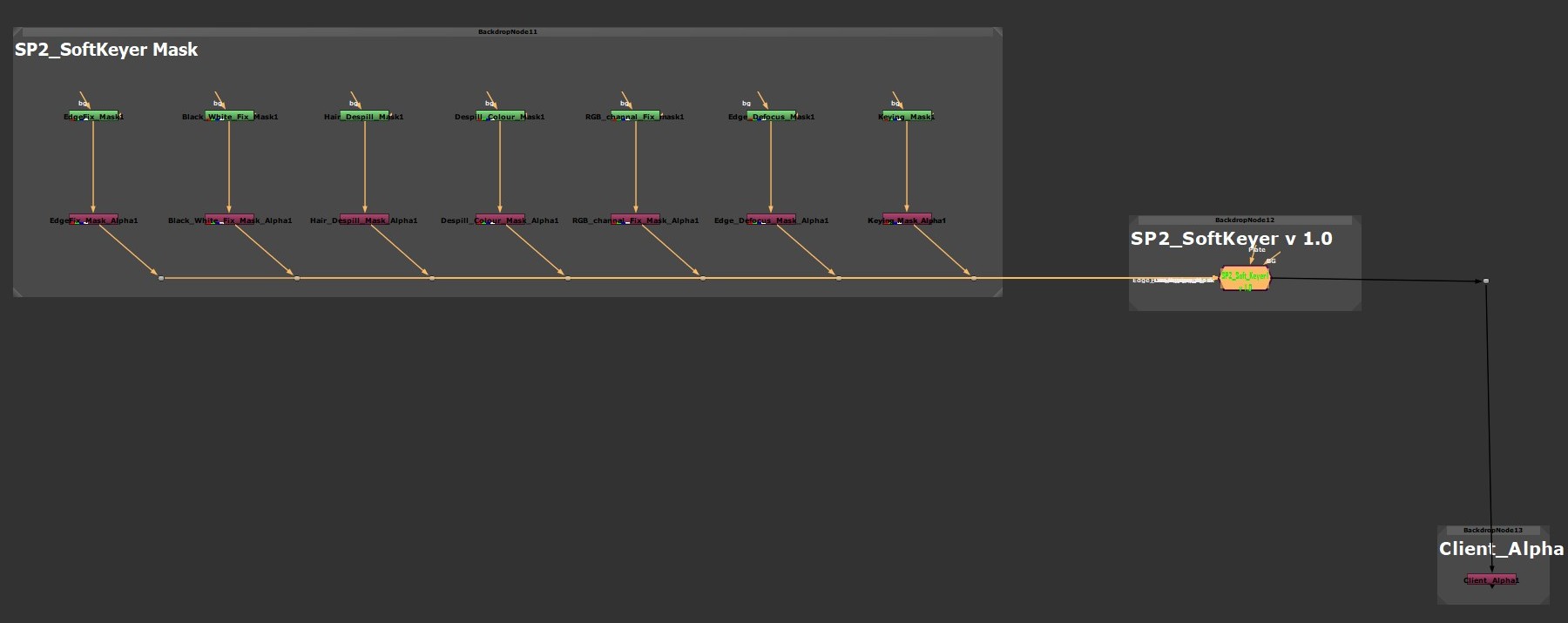Click the Hair_Despill_Mask1 node
This screenshot has height=623, width=1568.
(x=364, y=115)
